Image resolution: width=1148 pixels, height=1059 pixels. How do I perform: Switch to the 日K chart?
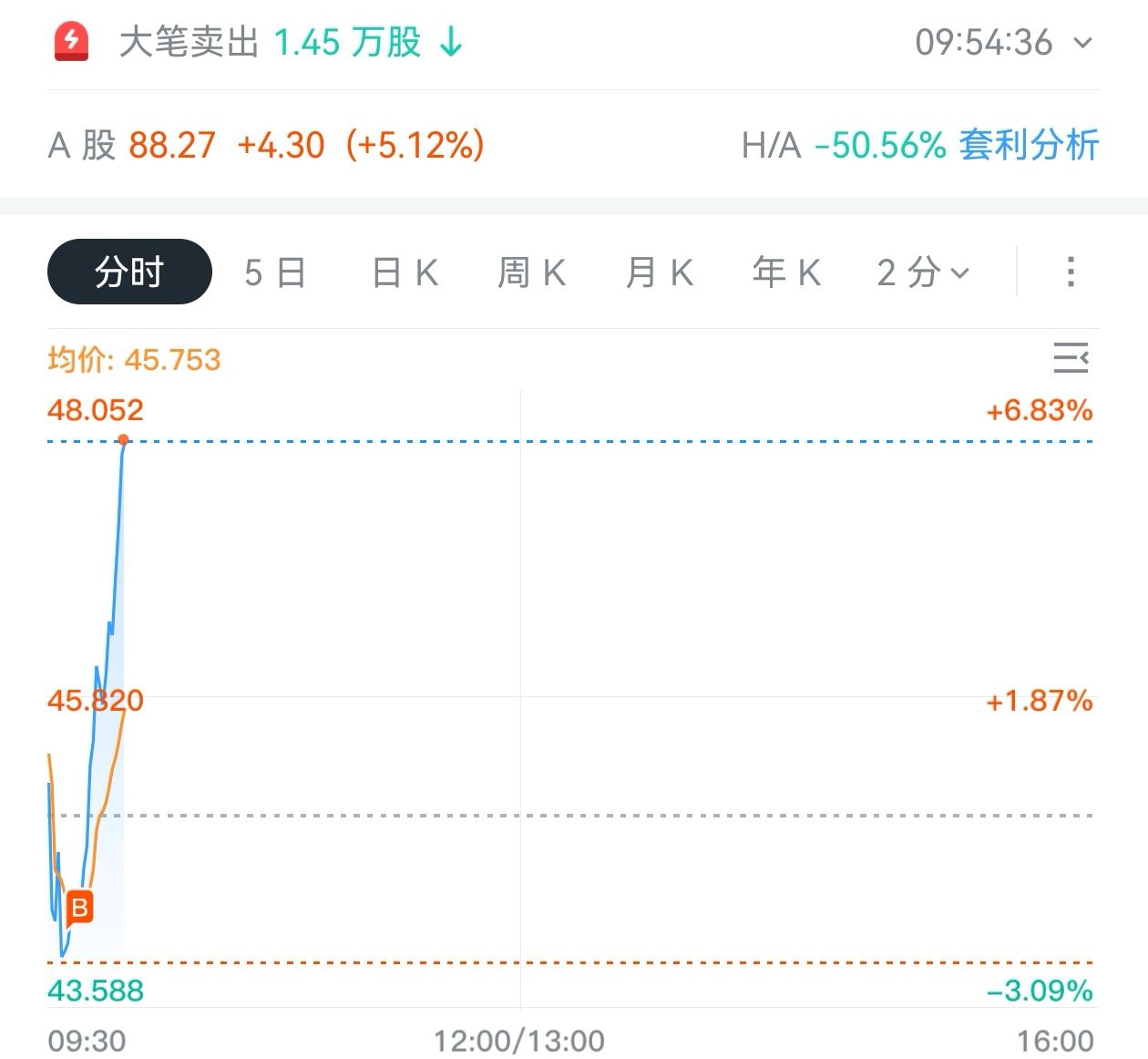(x=405, y=272)
